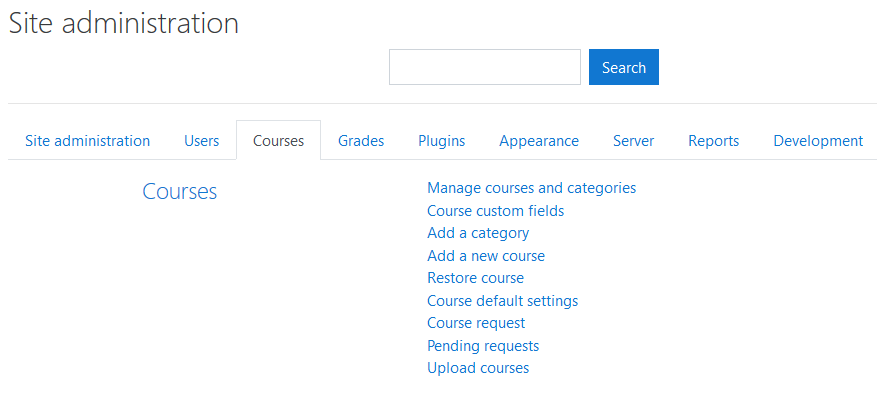Viewport: 877px width, 396px height.
Task: Go to the Plugins tab
Action: pyautogui.click(x=442, y=141)
